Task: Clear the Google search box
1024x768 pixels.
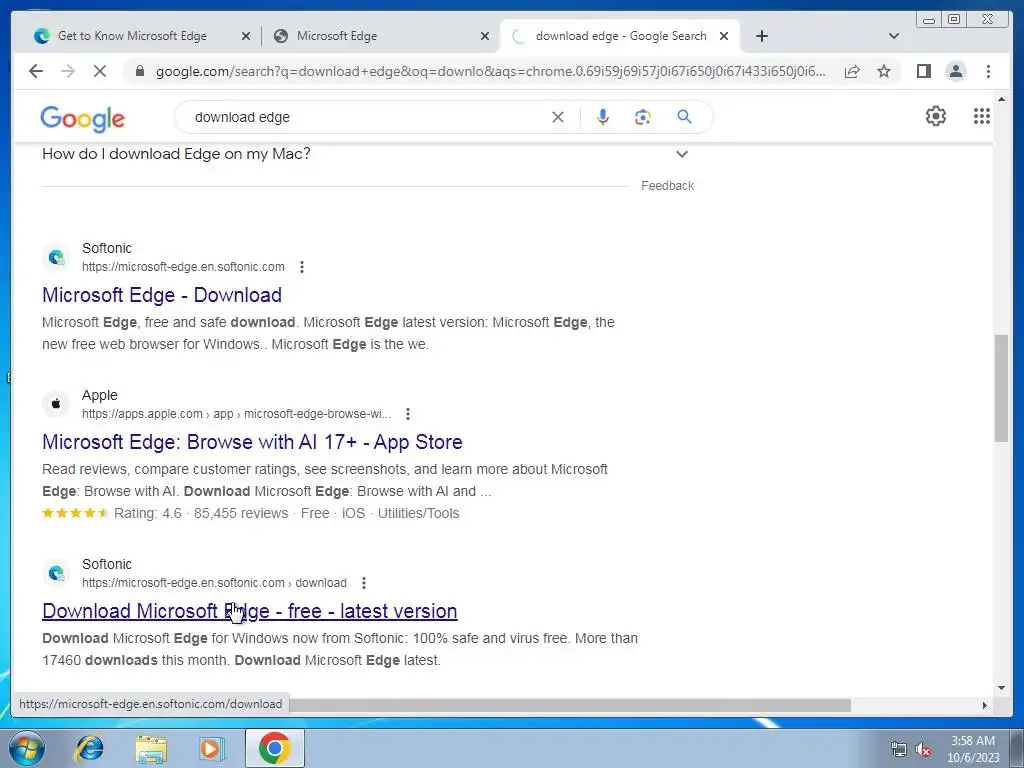Action: (x=558, y=117)
